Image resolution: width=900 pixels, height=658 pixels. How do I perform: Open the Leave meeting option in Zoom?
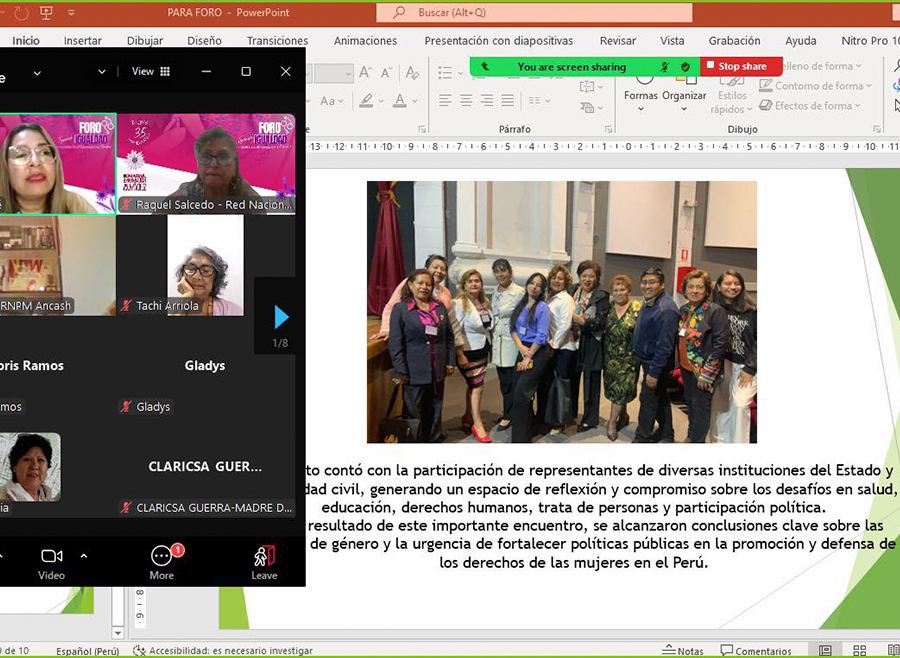coord(264,563)
